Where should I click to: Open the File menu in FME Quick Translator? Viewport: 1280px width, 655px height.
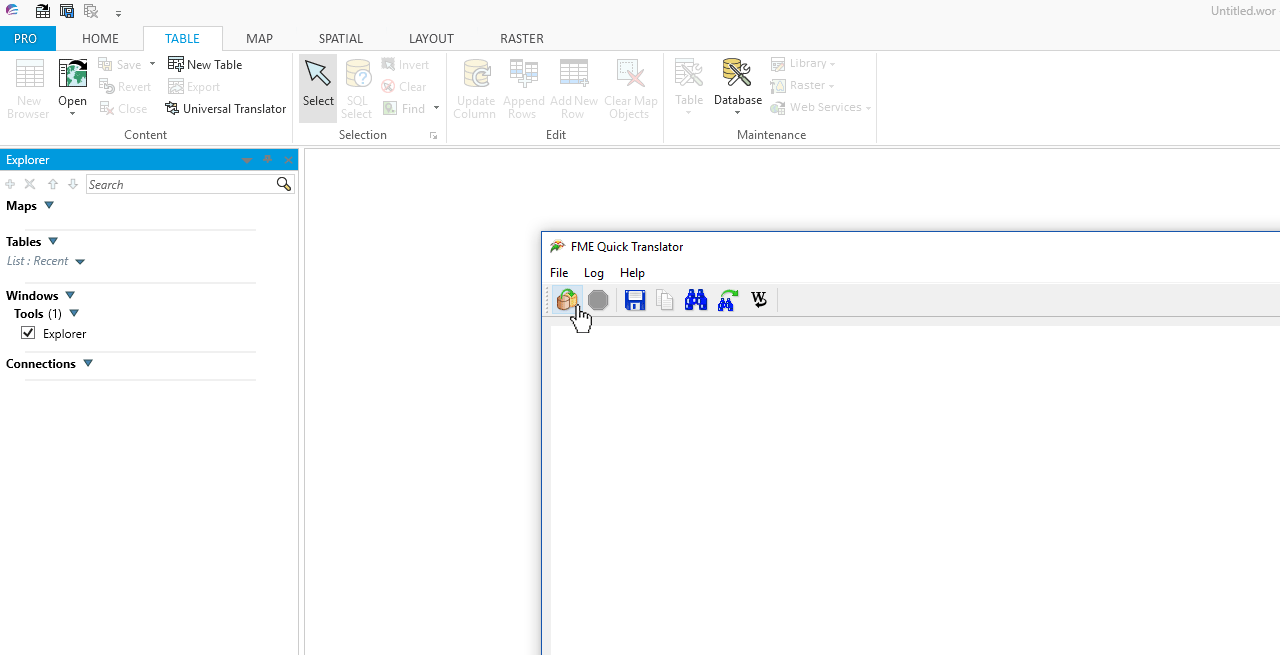click(x=559, y=273)
